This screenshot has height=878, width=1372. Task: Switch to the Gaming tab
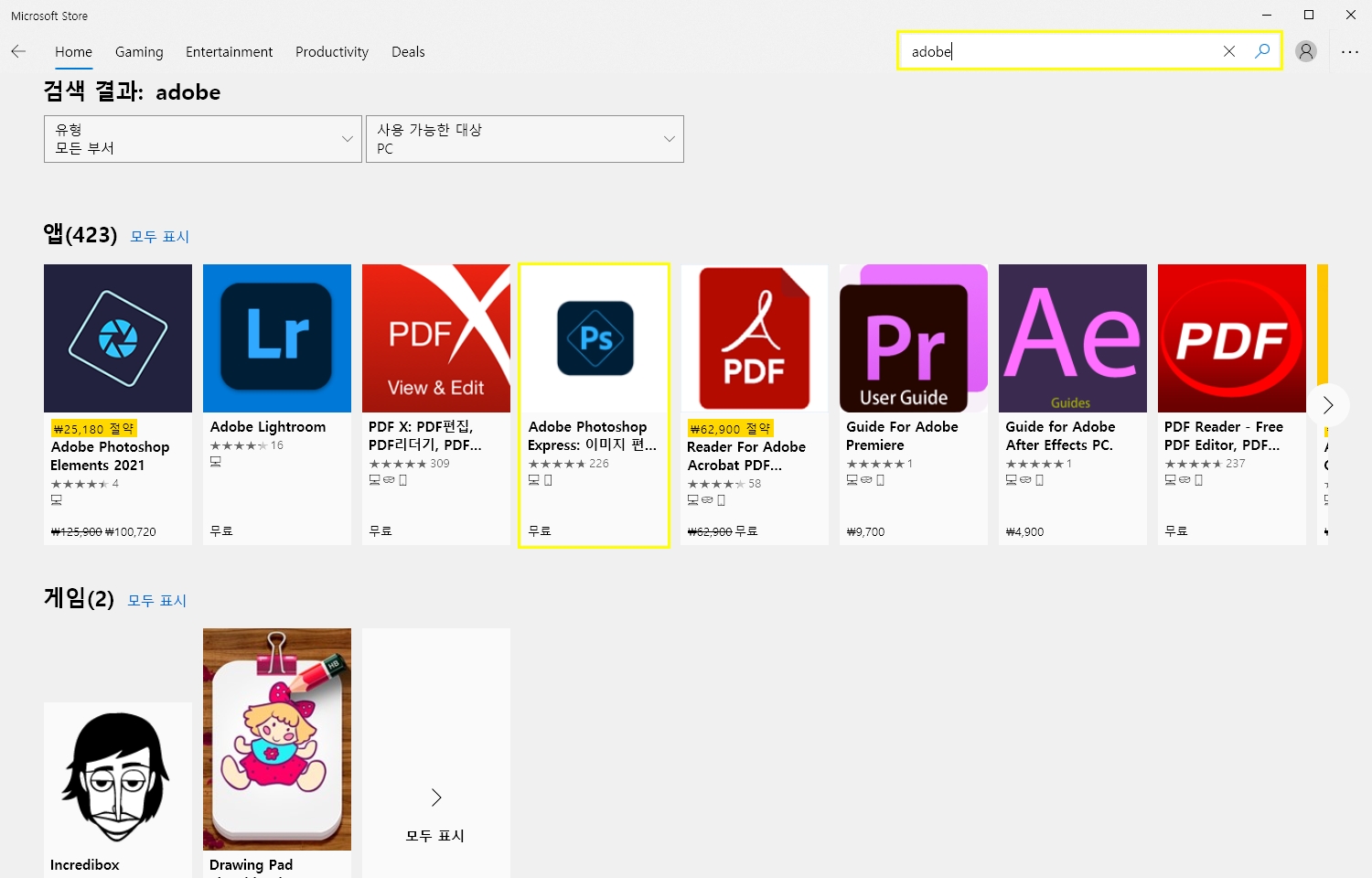(x=139, y=52)
